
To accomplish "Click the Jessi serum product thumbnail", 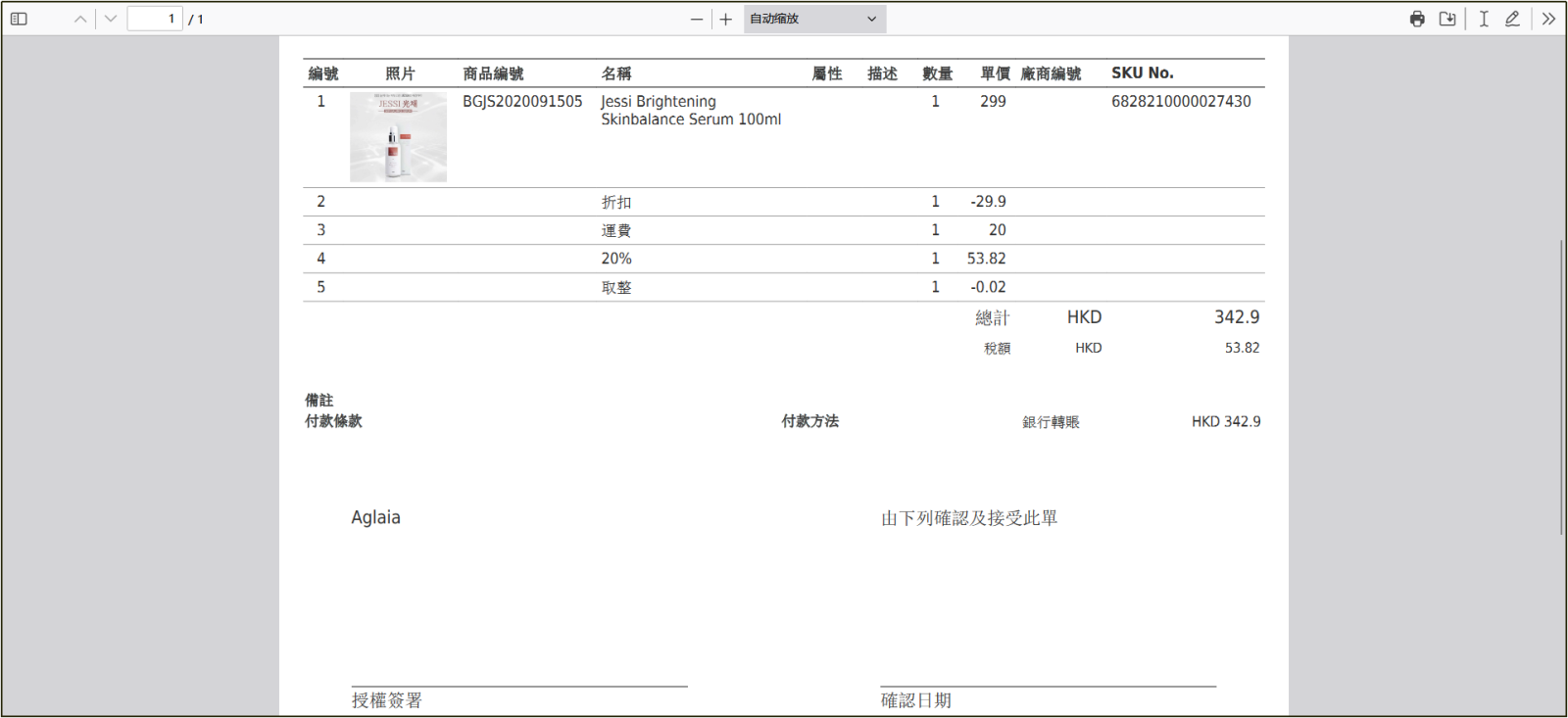I will (x=398, y=137).
